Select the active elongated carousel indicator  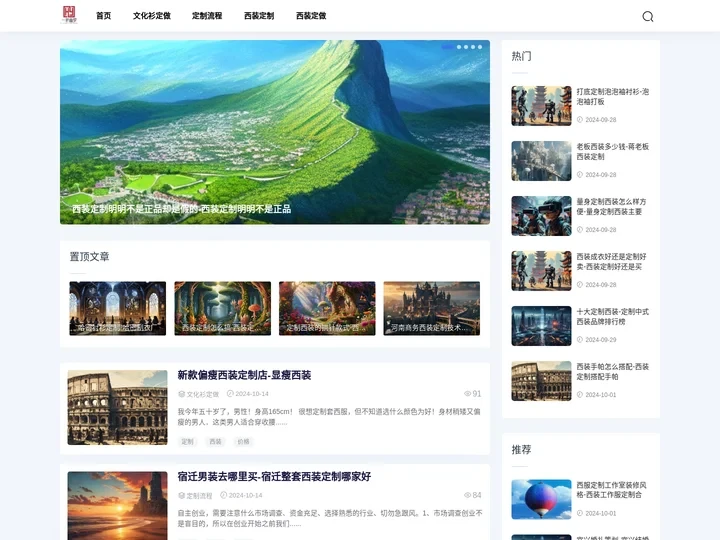click(447, 47)
